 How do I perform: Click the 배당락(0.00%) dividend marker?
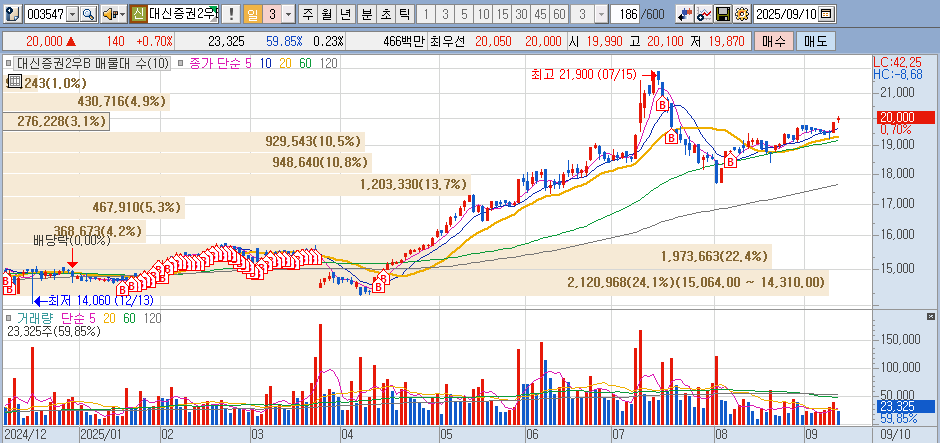pyautogui.click(x=71, y=242)
